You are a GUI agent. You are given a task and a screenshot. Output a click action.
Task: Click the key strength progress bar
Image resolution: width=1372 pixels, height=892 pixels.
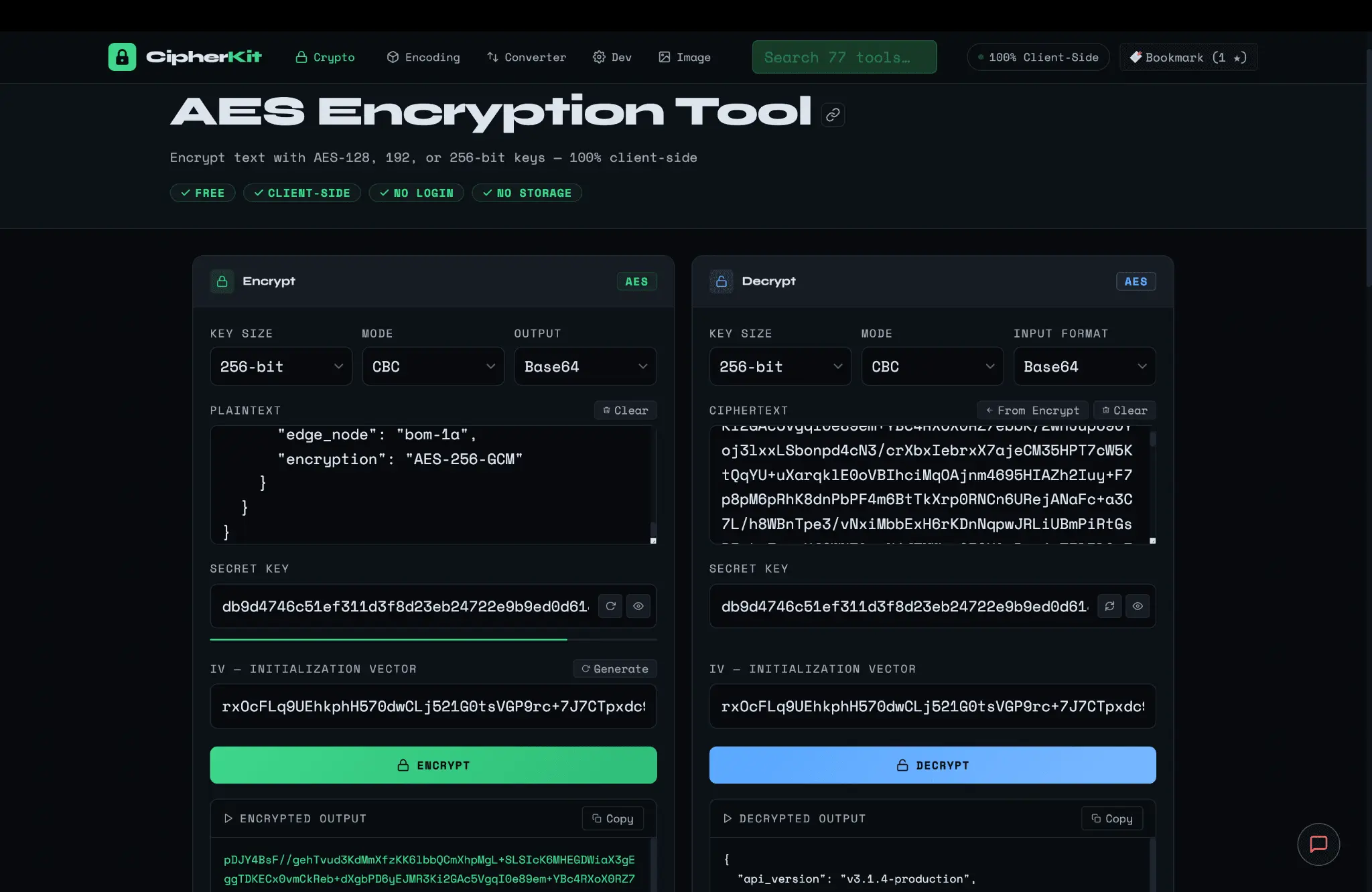433,640
